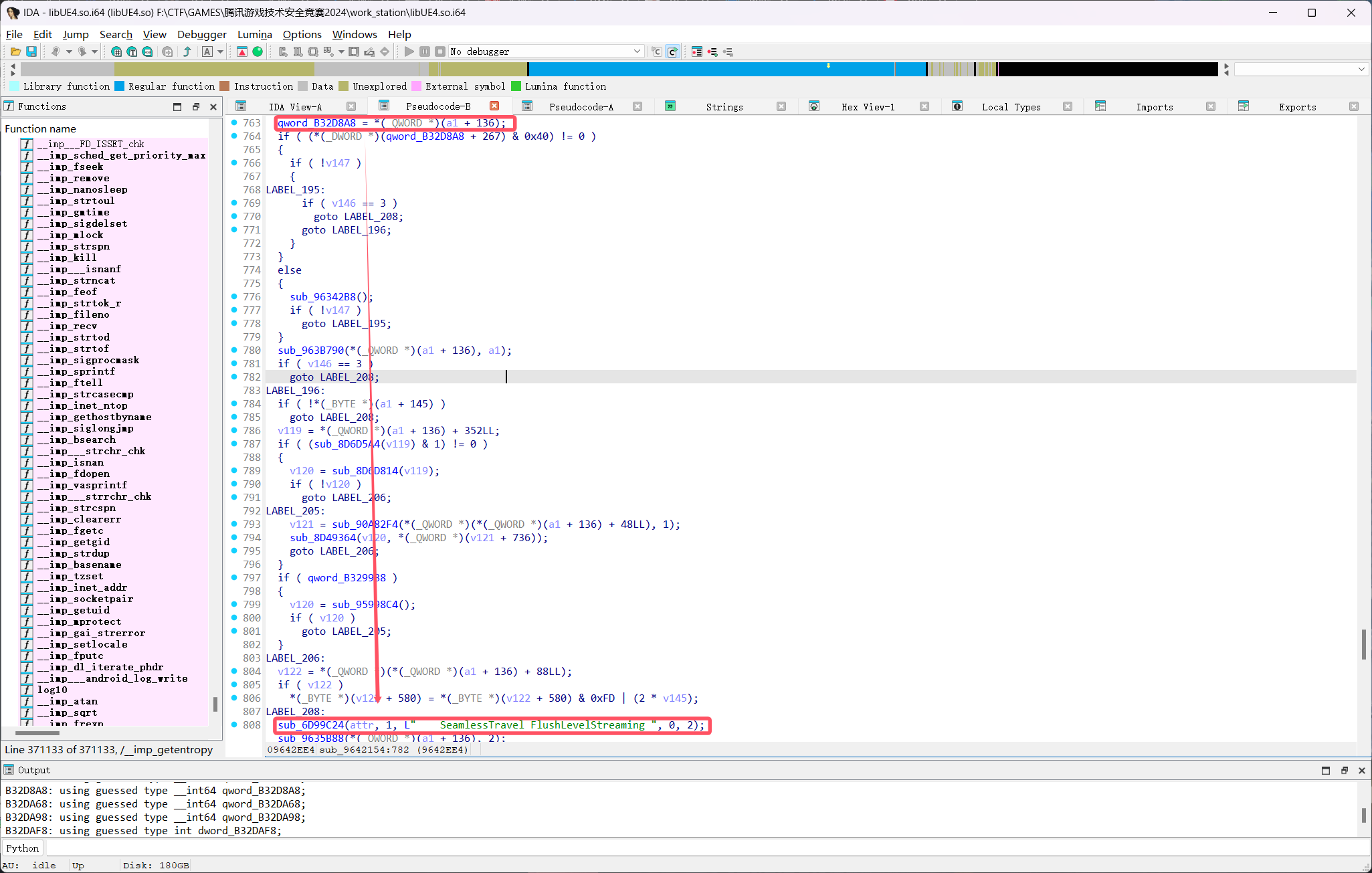Click the Lumina function green color swatch
This screenshot has width=1372, height=873.
[x=516, y=86]
